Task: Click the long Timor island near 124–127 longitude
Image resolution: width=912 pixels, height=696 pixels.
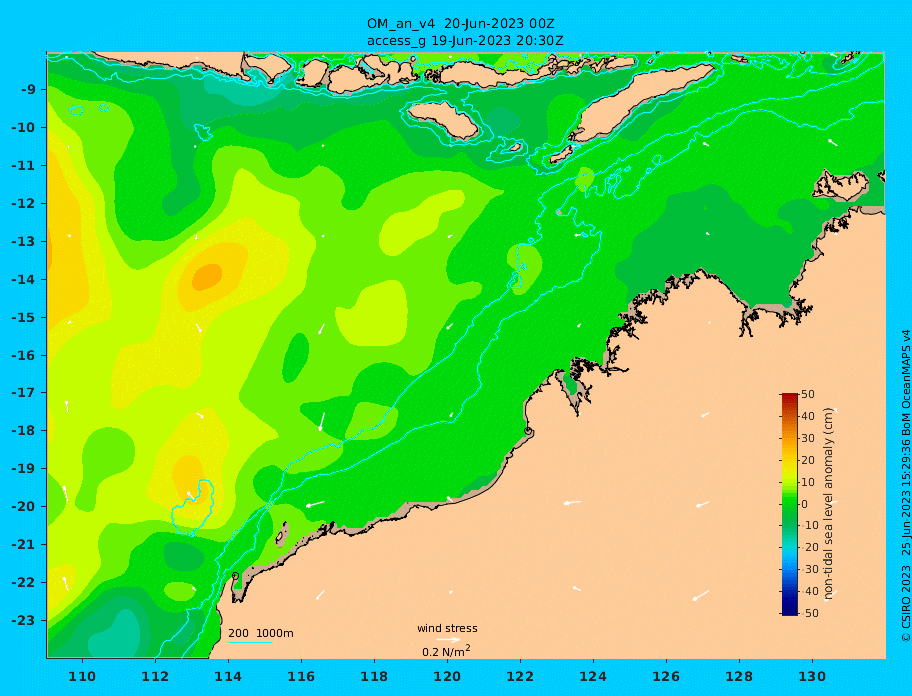Action: (x=640, y=102)
